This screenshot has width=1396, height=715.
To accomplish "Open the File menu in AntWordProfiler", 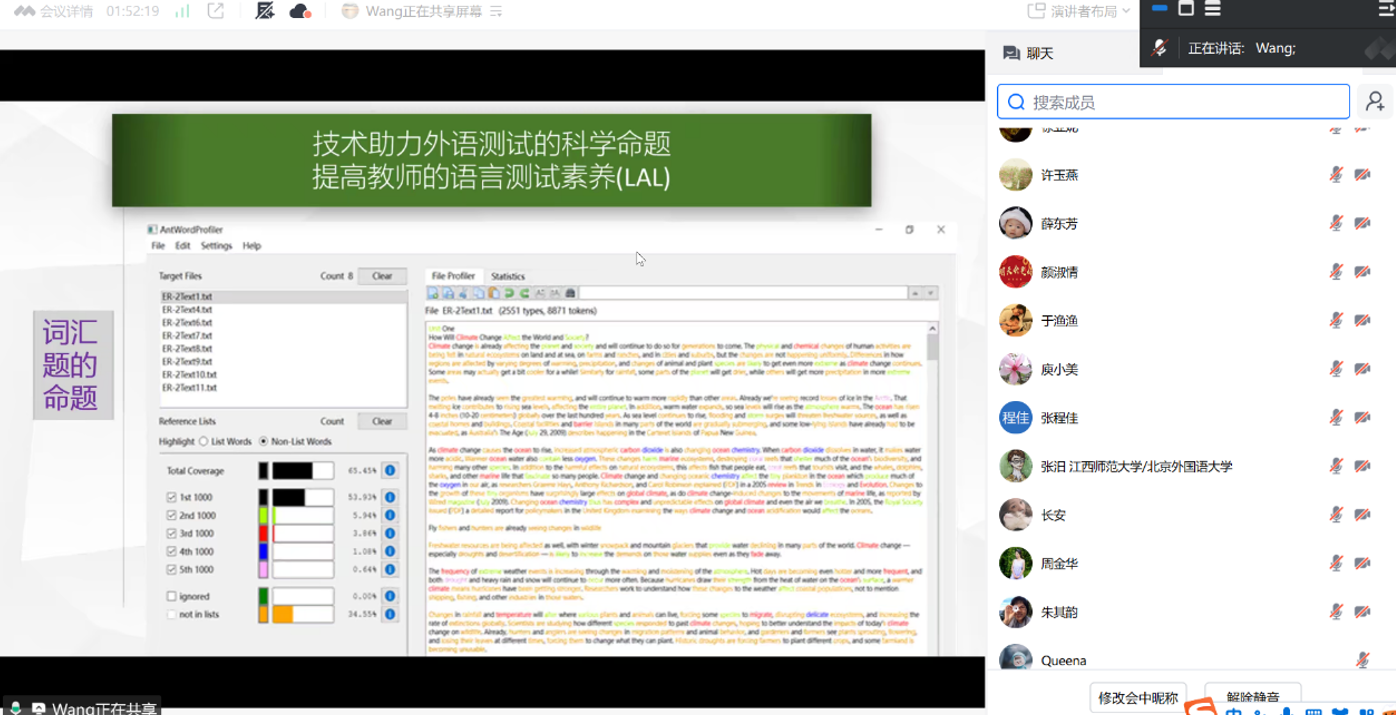I will (x=158, y=245).
